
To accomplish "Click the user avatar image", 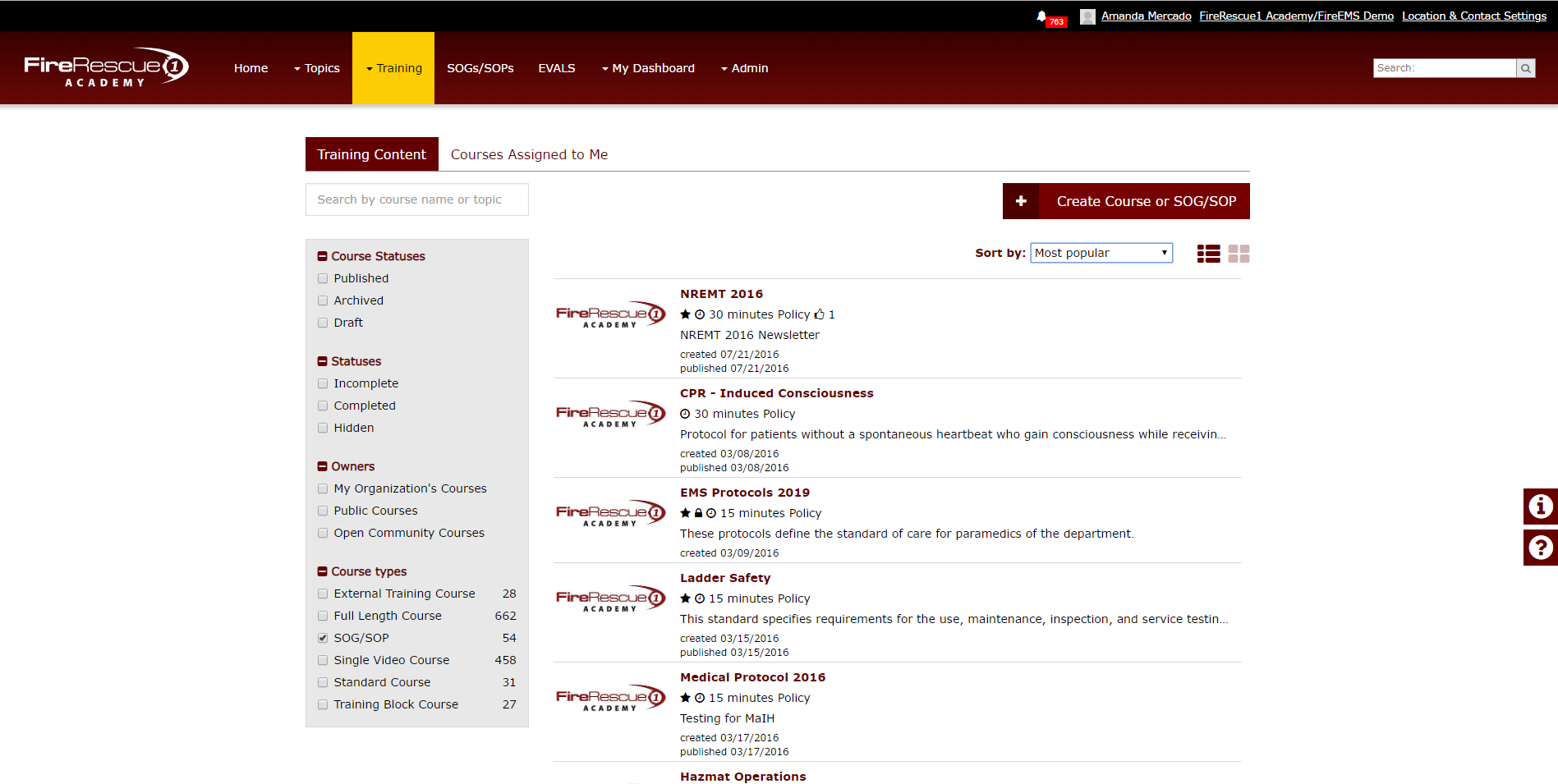I will (1087, 16).
